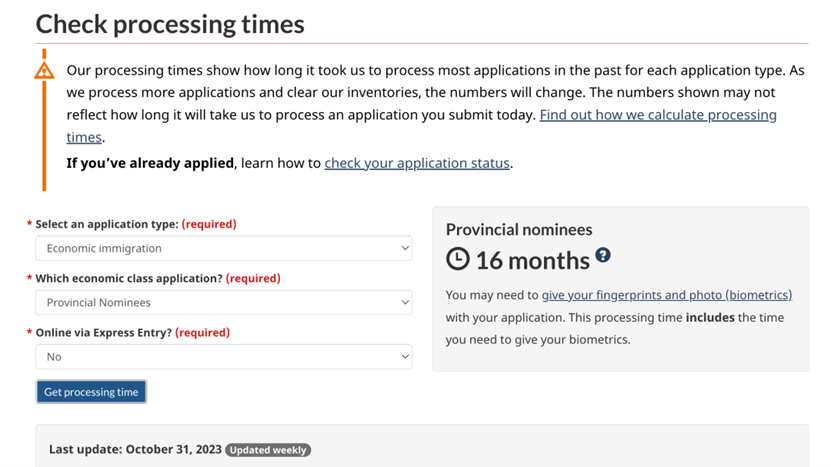Open the Economic immigration application type dropdown

pyautogui.click(x=224, y=248)
